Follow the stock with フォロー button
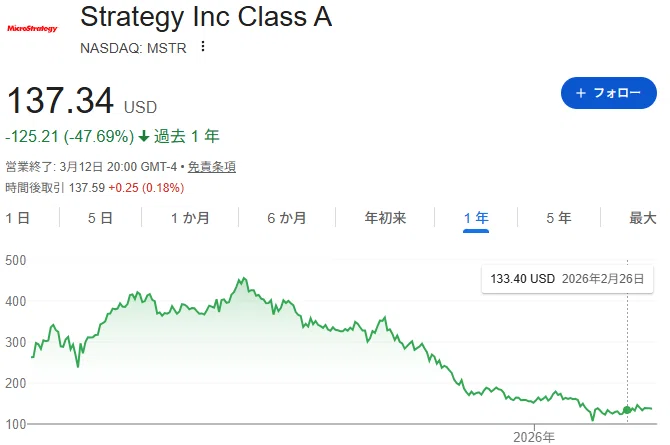Screen dimensions: 670x445 [x=608, y=93]
